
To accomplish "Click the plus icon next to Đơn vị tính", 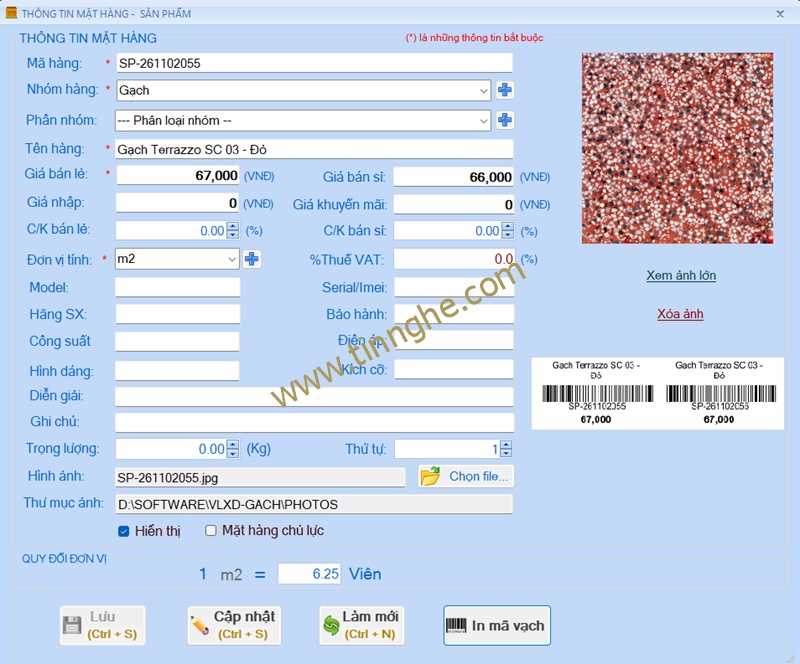I will point(252,259).
